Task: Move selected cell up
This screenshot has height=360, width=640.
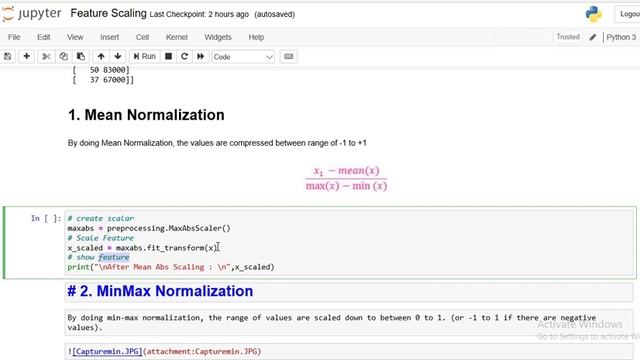Action: 101,56
